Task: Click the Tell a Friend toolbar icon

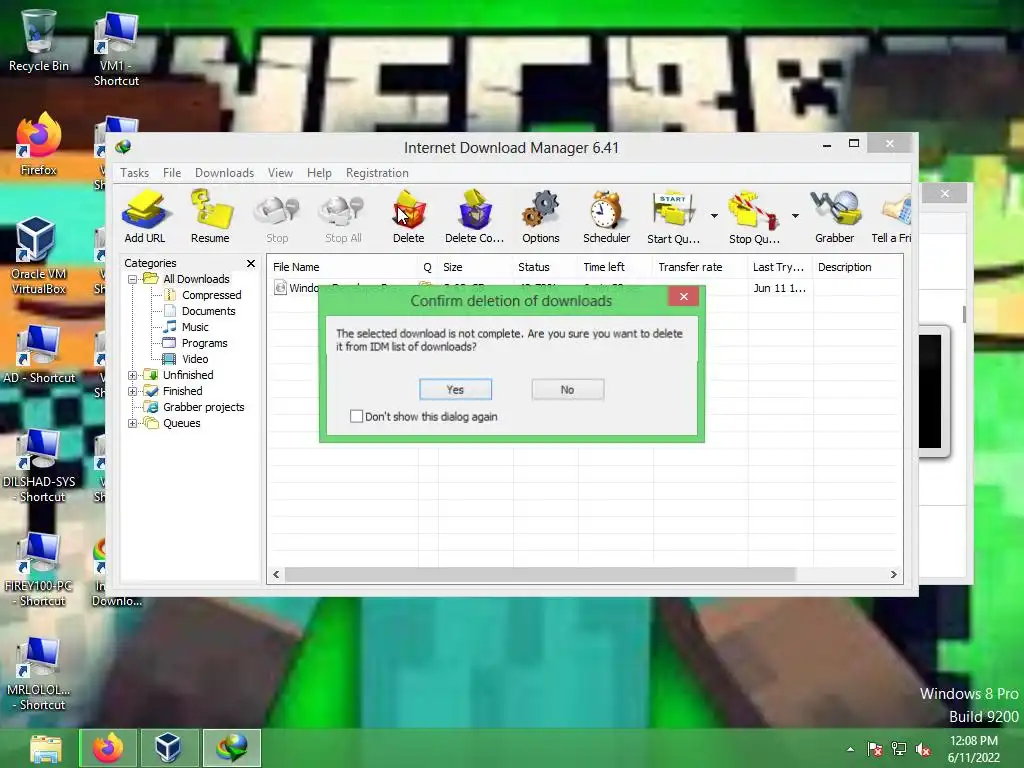Action: tap(892, 217)
